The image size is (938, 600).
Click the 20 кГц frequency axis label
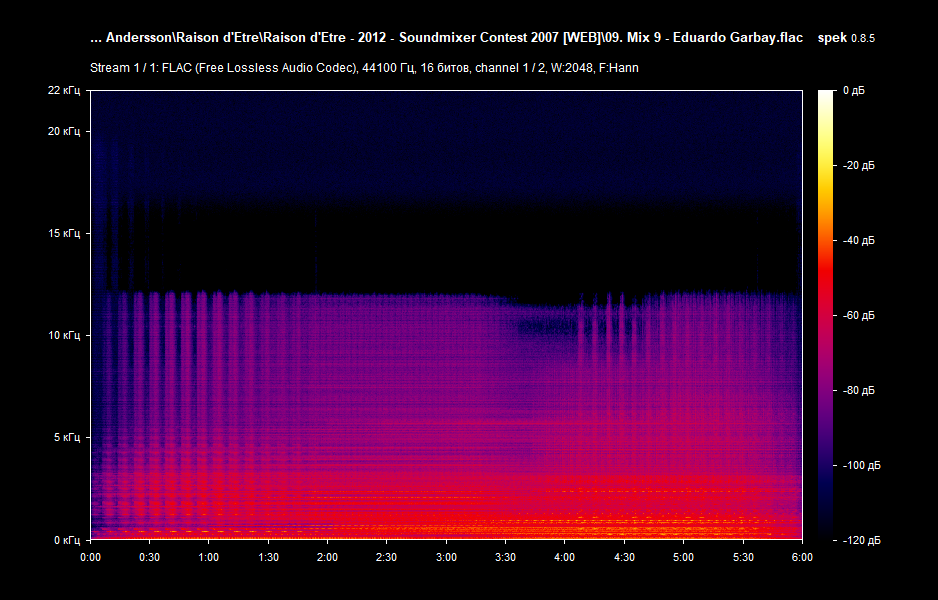(x=63, y=132)
